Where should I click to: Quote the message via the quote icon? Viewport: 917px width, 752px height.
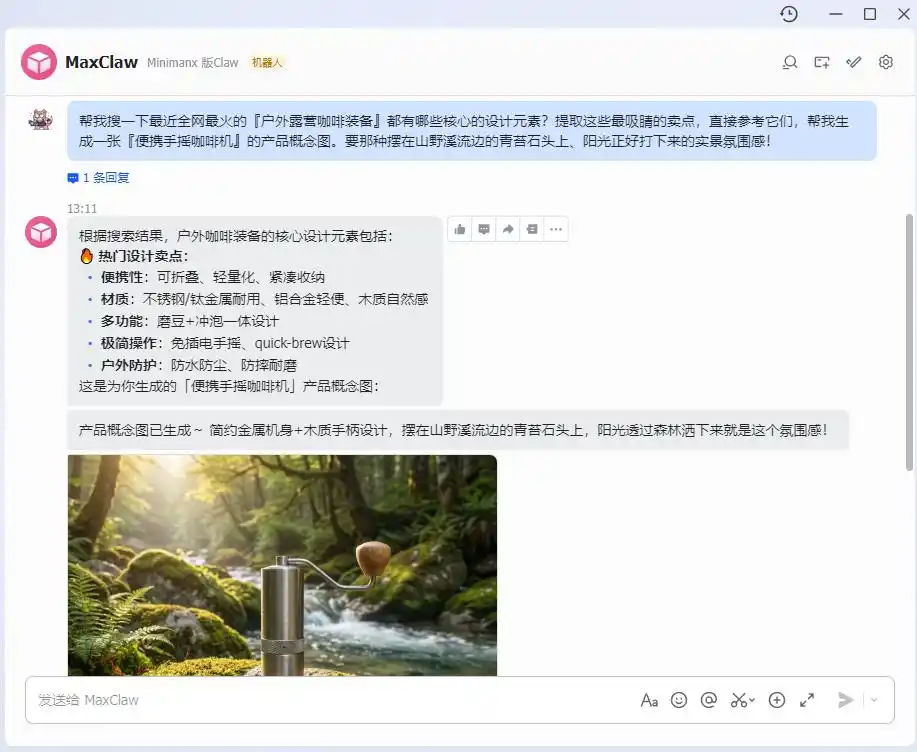point(531,229)
